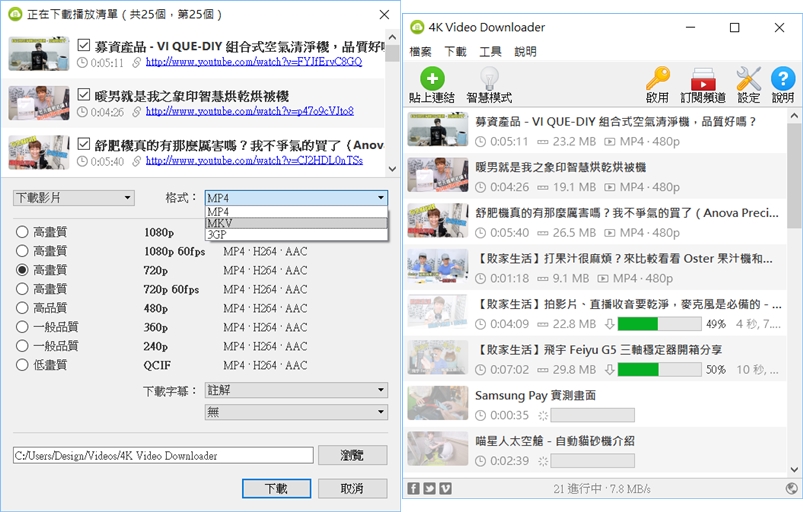
Task: Click the loading spinner in the 0:02:39 row
Action: [543, 461]
